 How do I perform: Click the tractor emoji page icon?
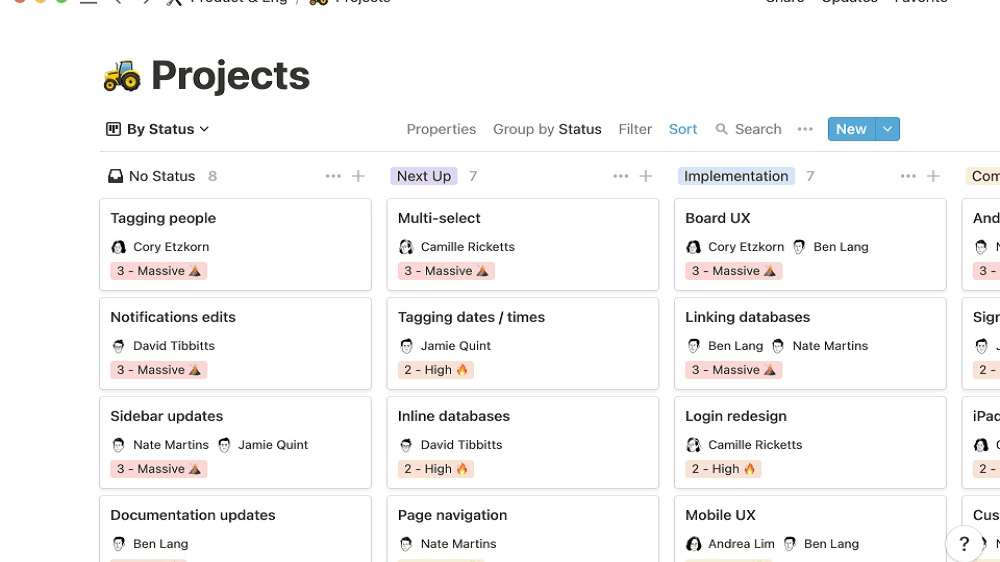pyautogui.click(x=121, y=76)
